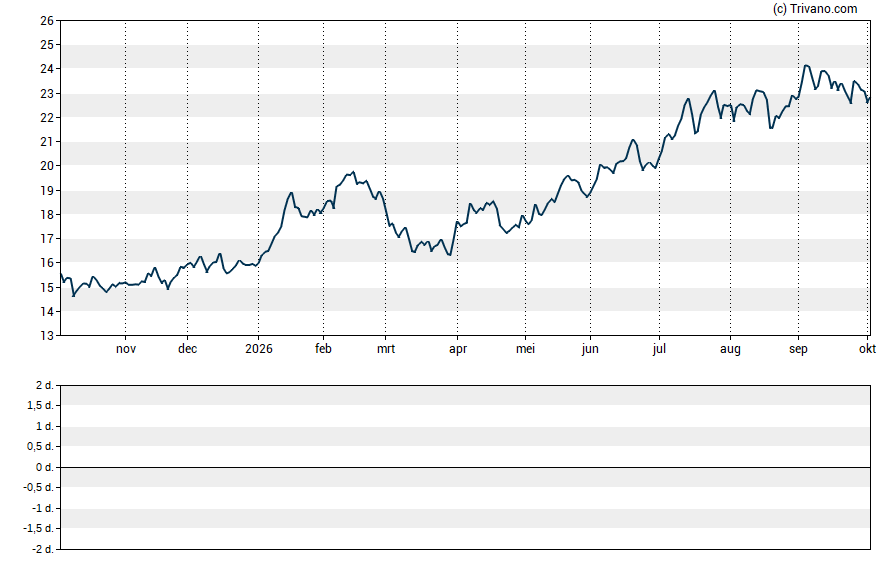Click the 'feb' month label
Viewport: 888px width, 565px height.
(x=323, y=349)
